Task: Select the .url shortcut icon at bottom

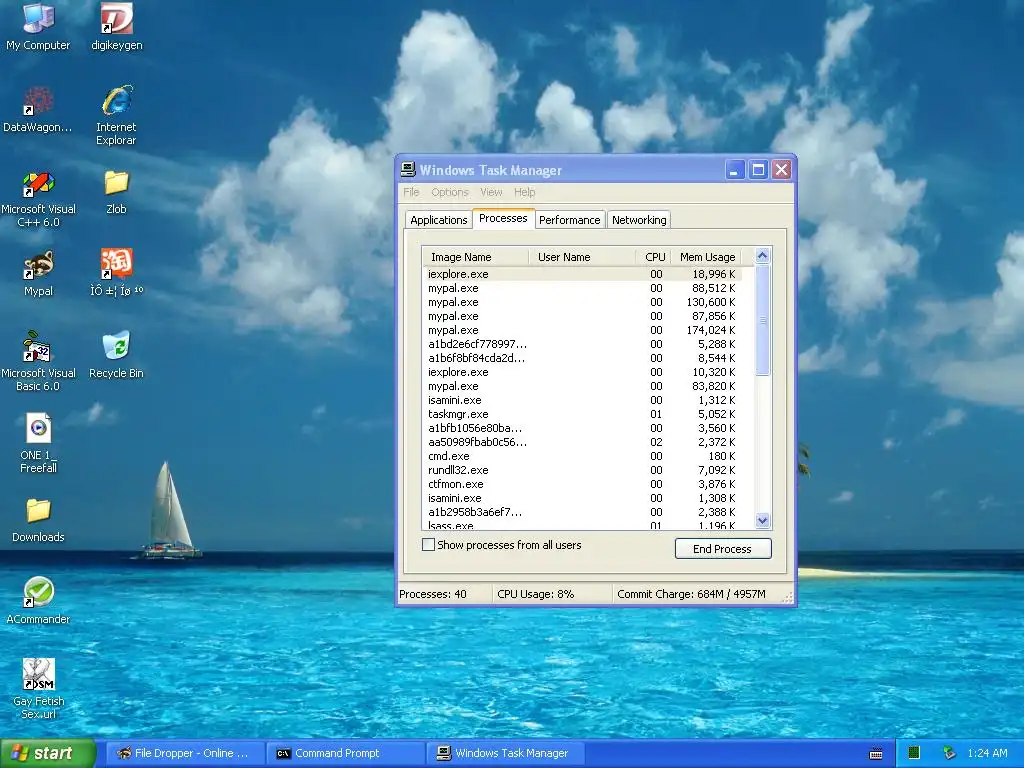Action: [x=39, y=689]
